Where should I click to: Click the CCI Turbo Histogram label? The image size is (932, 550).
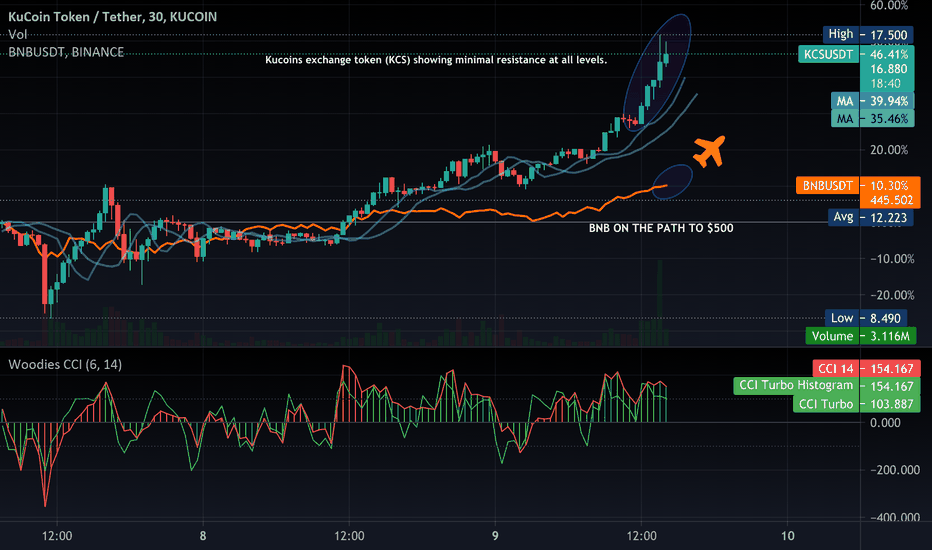pyautogui.click(x=827, y=386)
